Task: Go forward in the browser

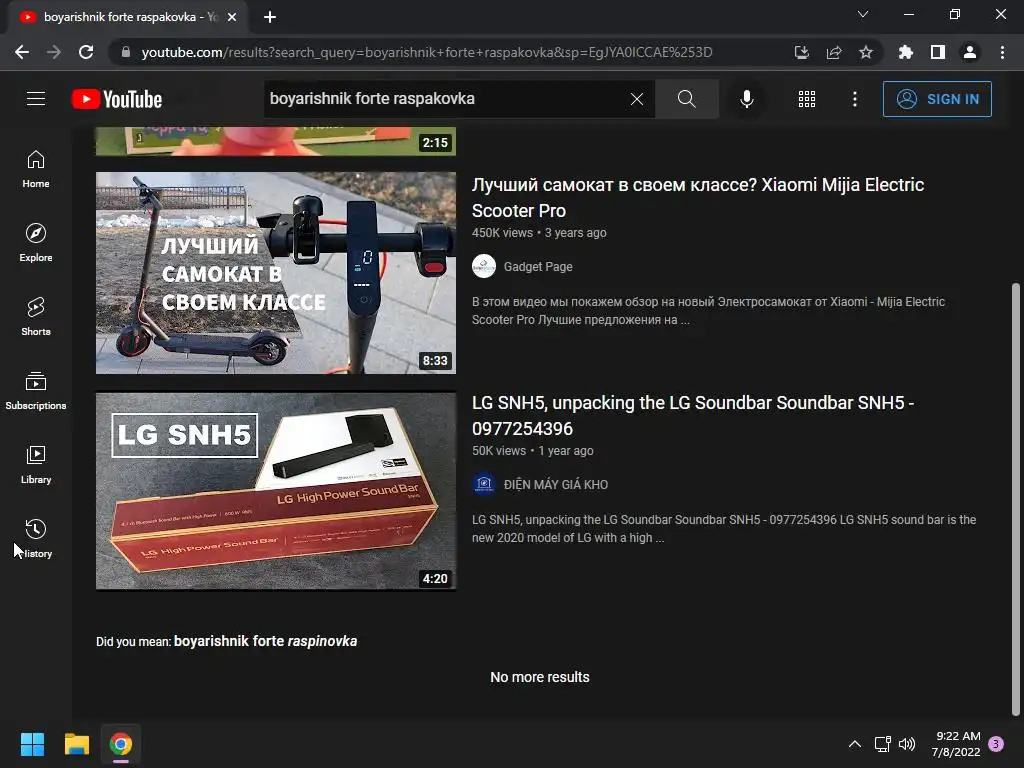Action: [54, 52]
